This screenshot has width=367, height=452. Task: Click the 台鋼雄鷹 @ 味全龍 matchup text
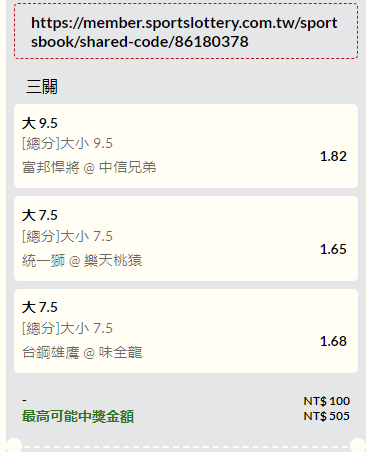[x=82, y=352]
